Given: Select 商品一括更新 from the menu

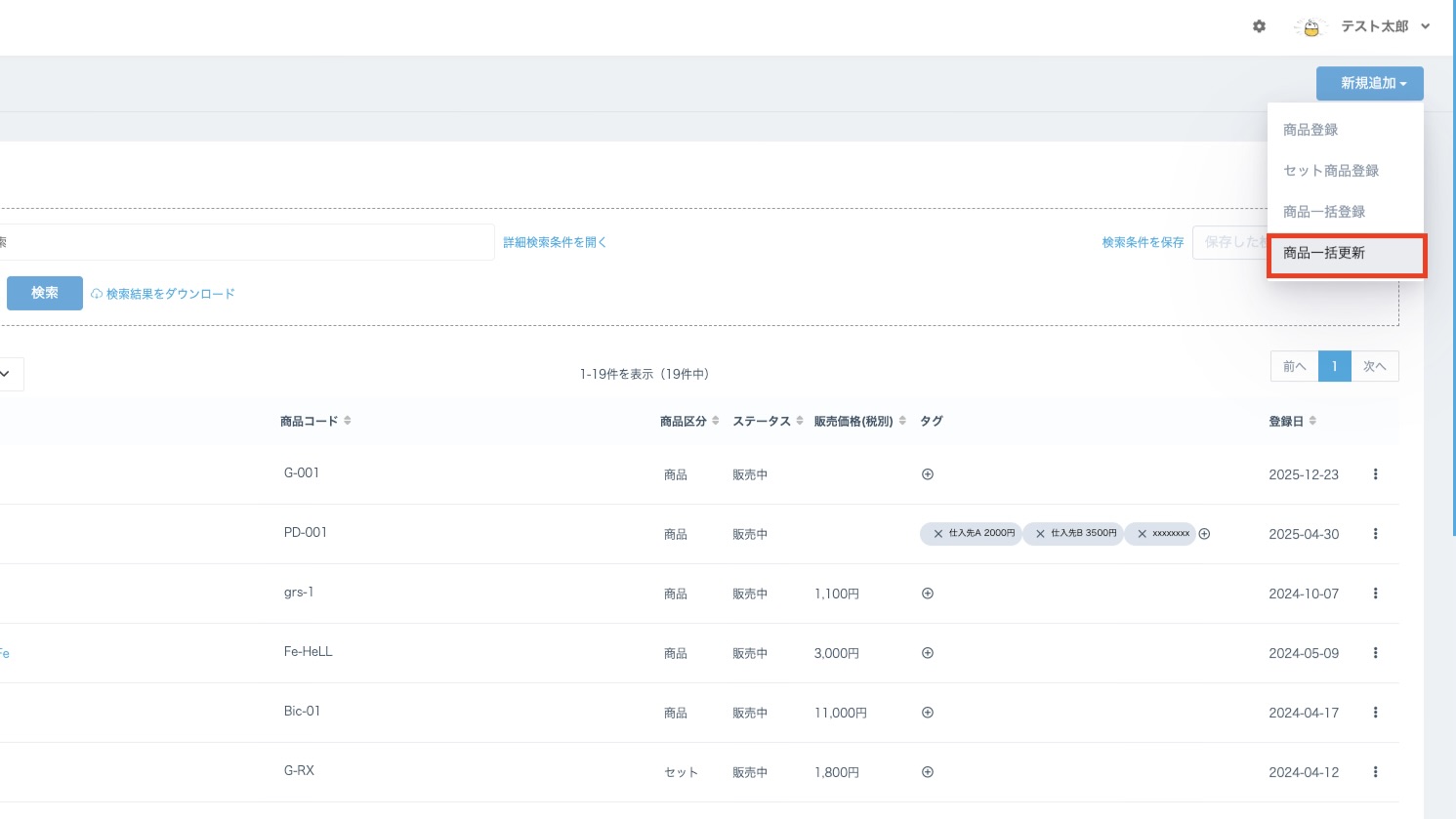Looking at the screenshot, I should click(1324, 253).
